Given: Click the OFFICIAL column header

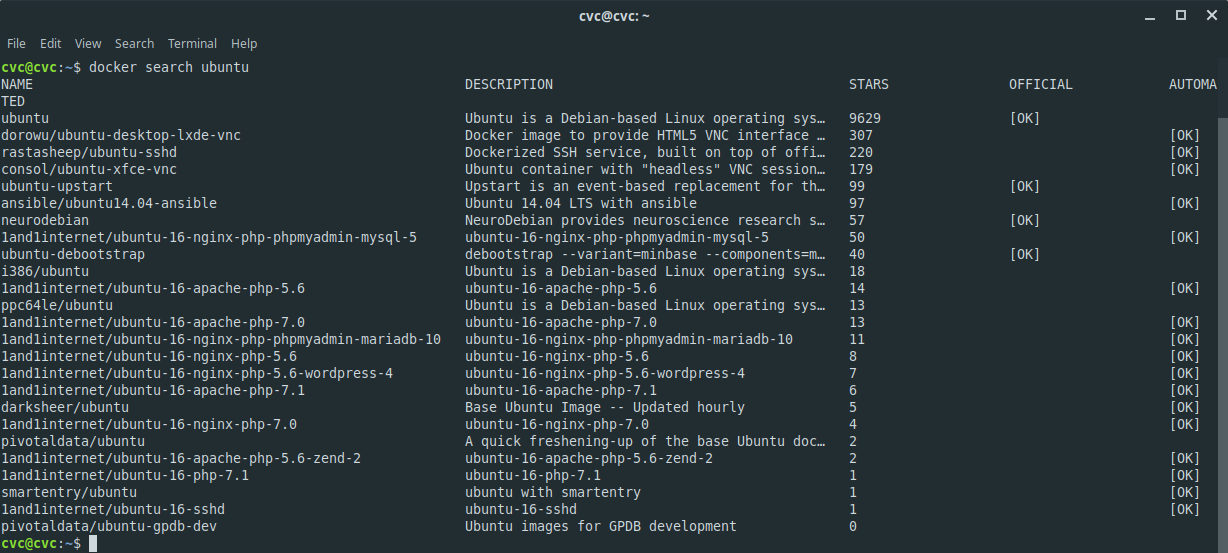Looking at the screenshot, I should click(1041, 84).
